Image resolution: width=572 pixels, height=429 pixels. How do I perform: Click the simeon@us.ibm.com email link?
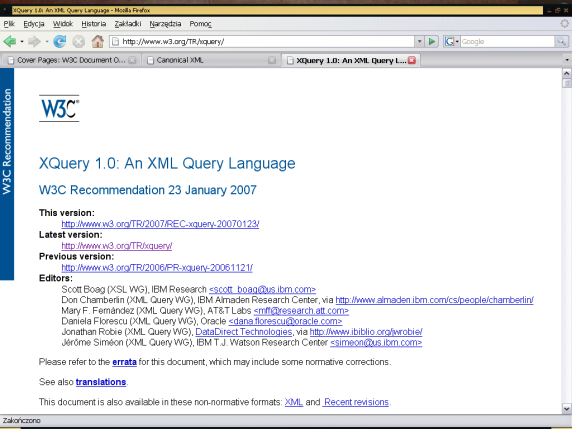tap(376, 342)
